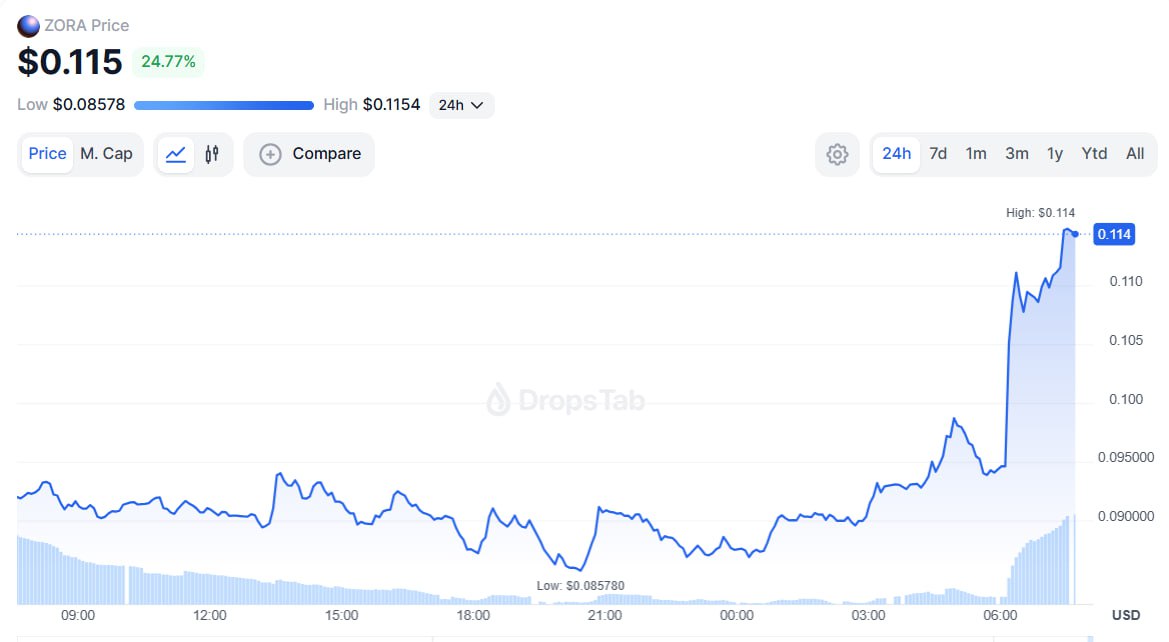Switch to candlestick chart icon
This screenshot has height=642, width=1169.
pos(212,154)
